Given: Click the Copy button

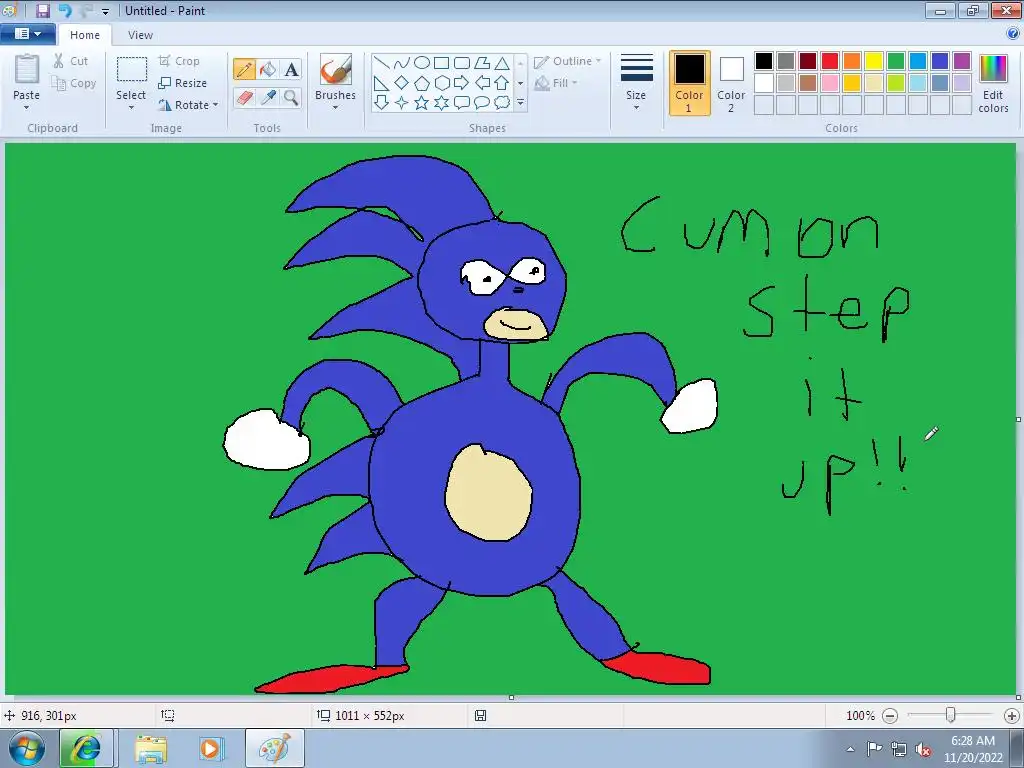Looking at the screenshot, I should (x=74, y=83).
